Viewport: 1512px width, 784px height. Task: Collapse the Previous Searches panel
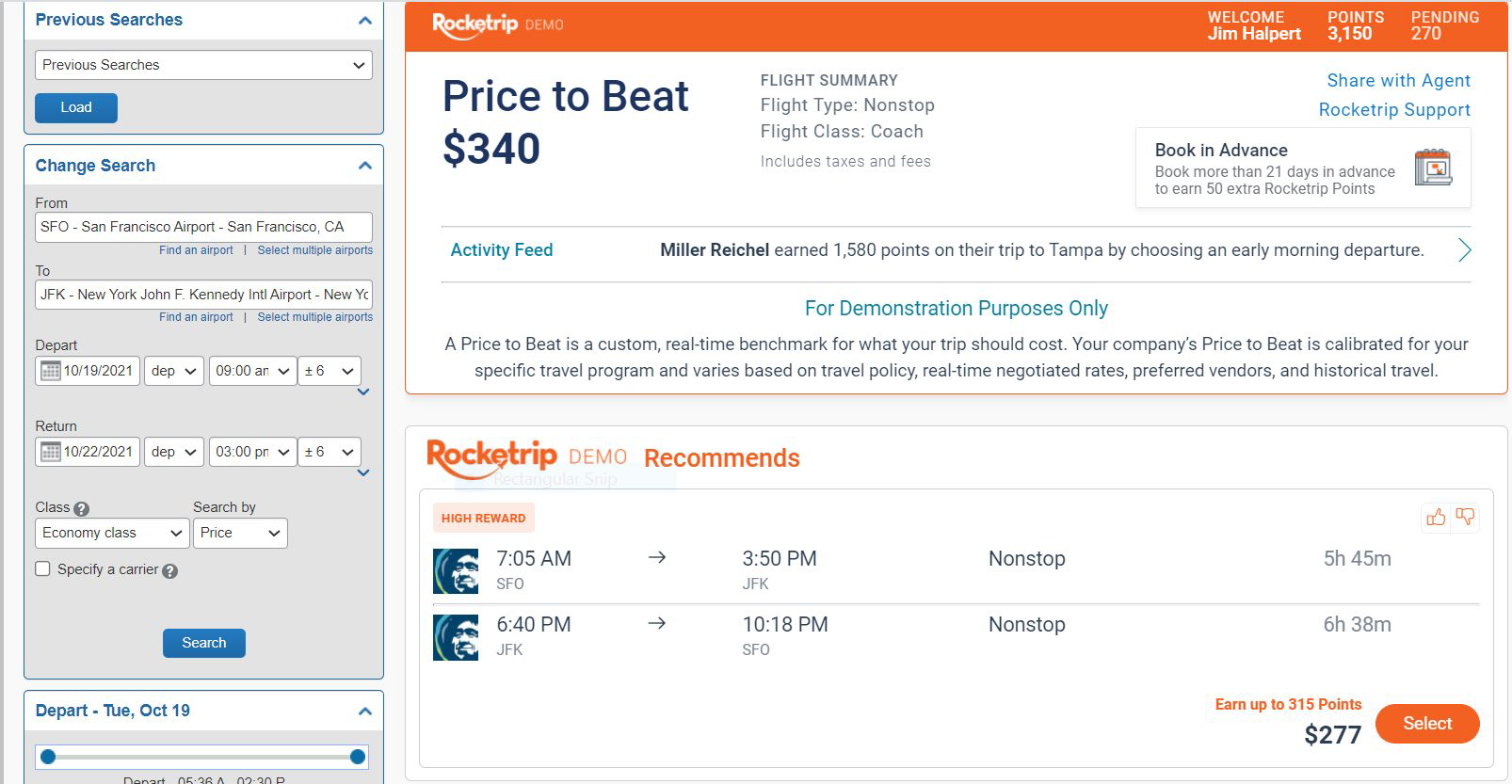coord(365,20)
